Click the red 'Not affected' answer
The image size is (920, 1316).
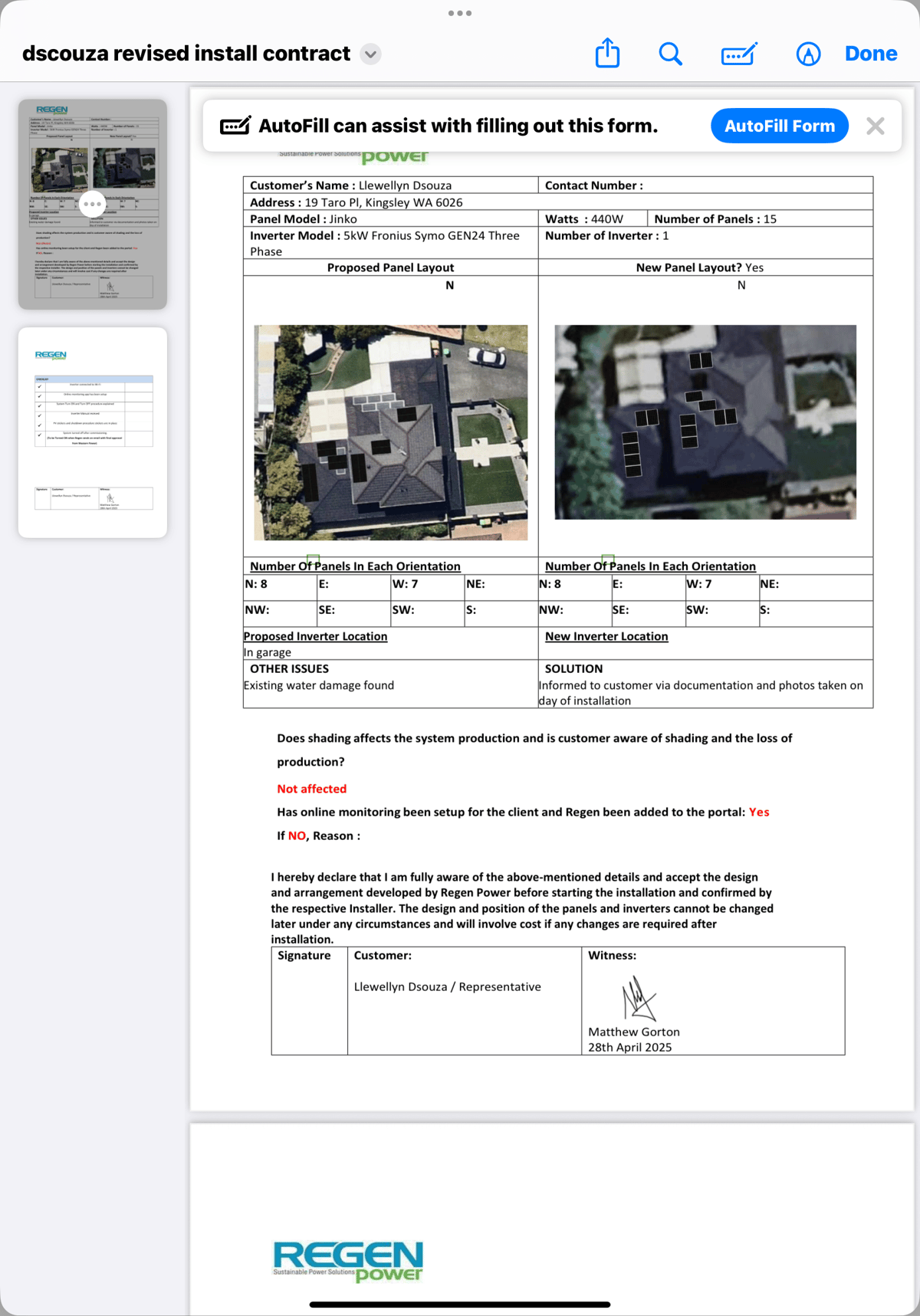coord(312,789)
